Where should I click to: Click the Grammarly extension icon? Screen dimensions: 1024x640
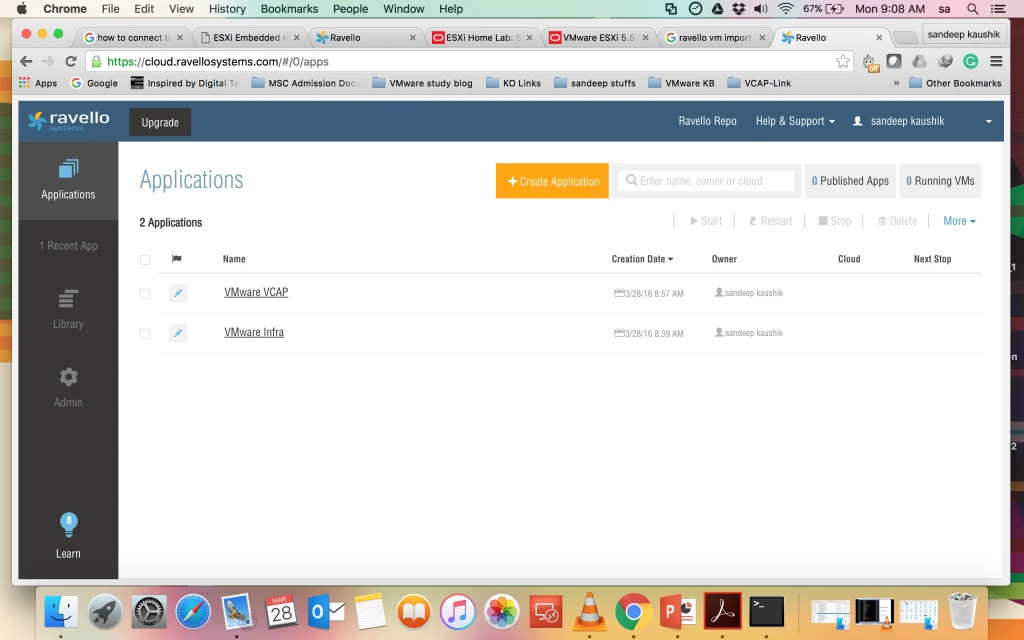970,61
